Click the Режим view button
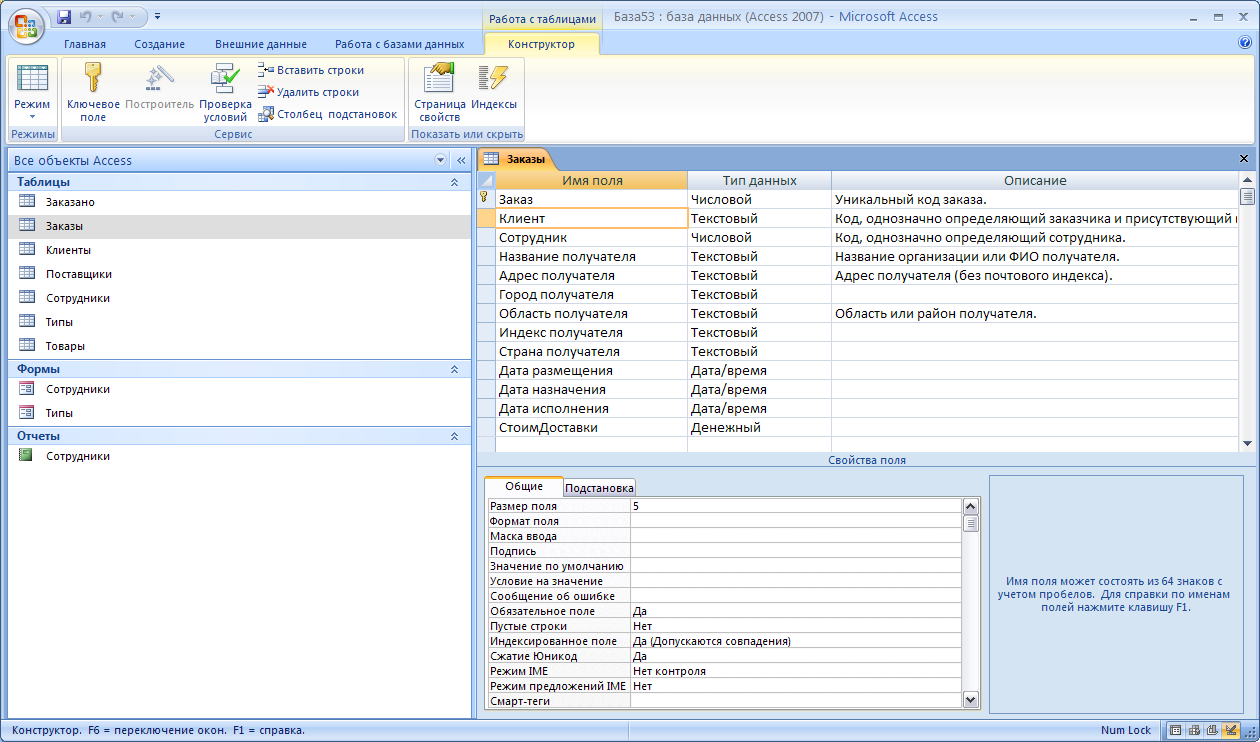This screenshot has width=1260, height=742. 32,92
